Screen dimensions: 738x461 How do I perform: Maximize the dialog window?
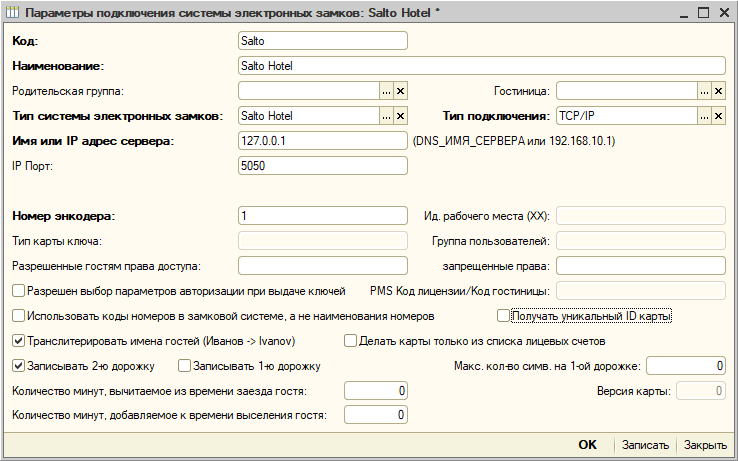(703, 12)
